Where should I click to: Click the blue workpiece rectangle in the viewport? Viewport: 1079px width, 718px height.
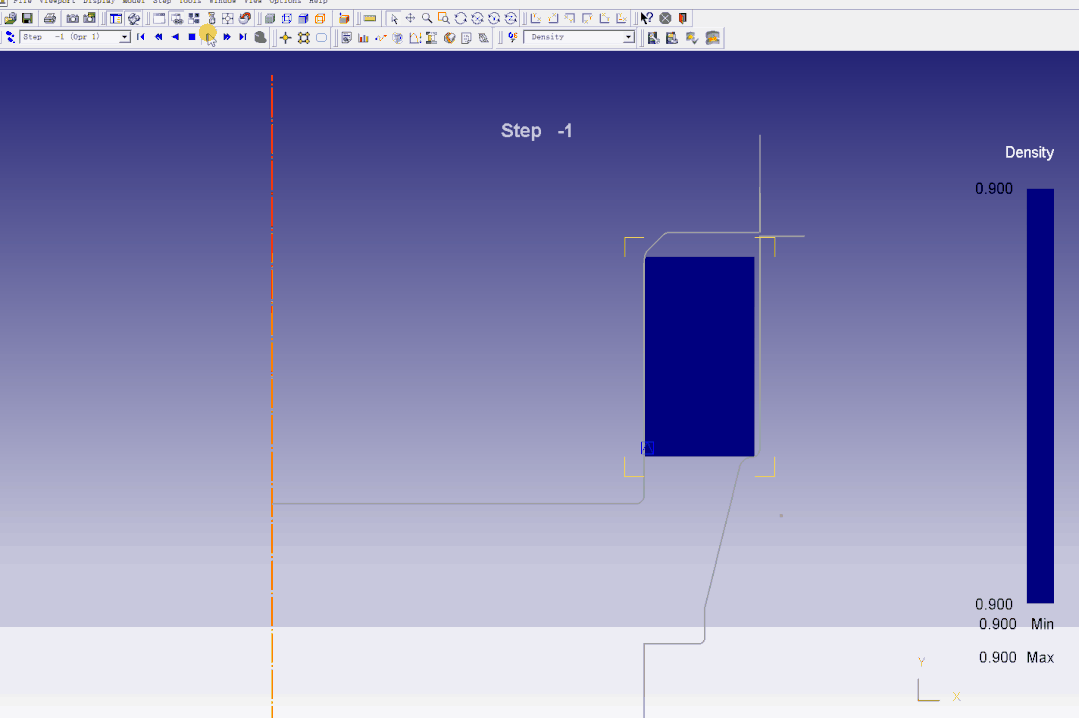(x=699, y=356)
